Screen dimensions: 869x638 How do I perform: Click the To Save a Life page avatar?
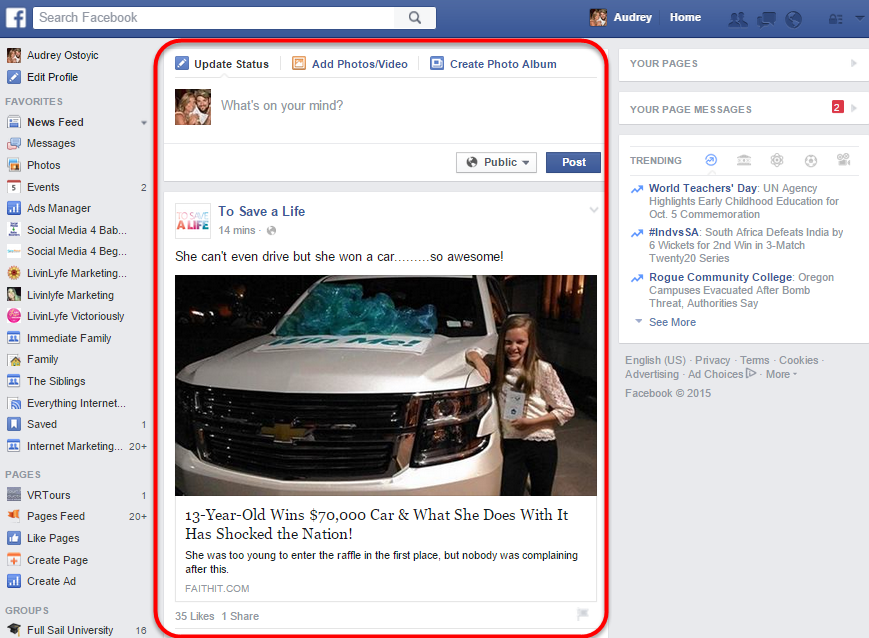(x=193, y=221)
